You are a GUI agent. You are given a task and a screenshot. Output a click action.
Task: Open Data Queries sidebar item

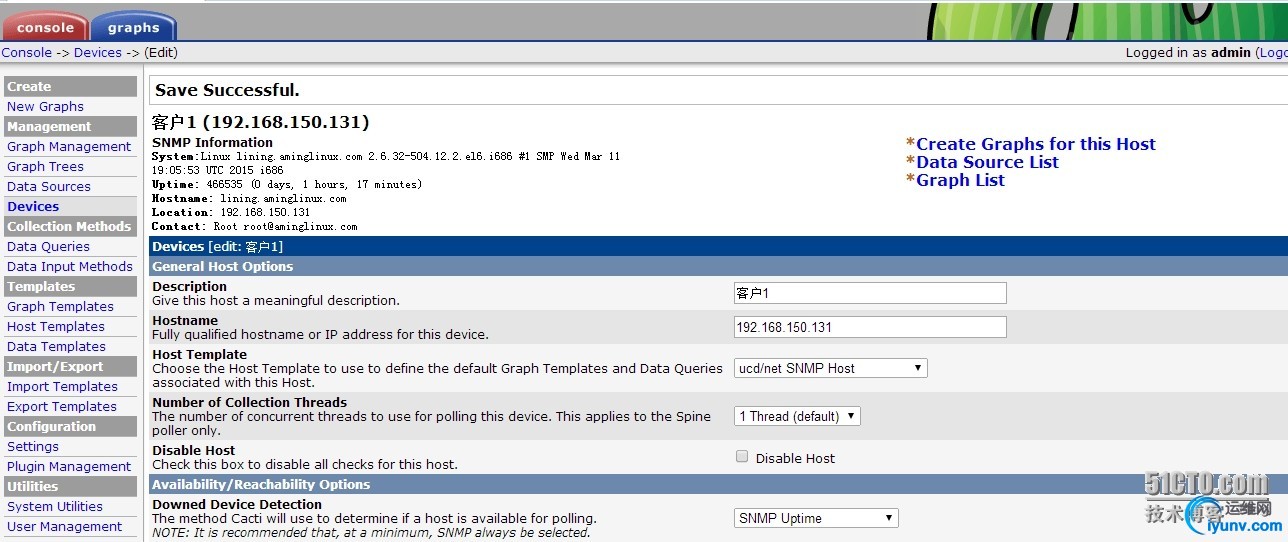pyautogui.click(x=48, y=247)
